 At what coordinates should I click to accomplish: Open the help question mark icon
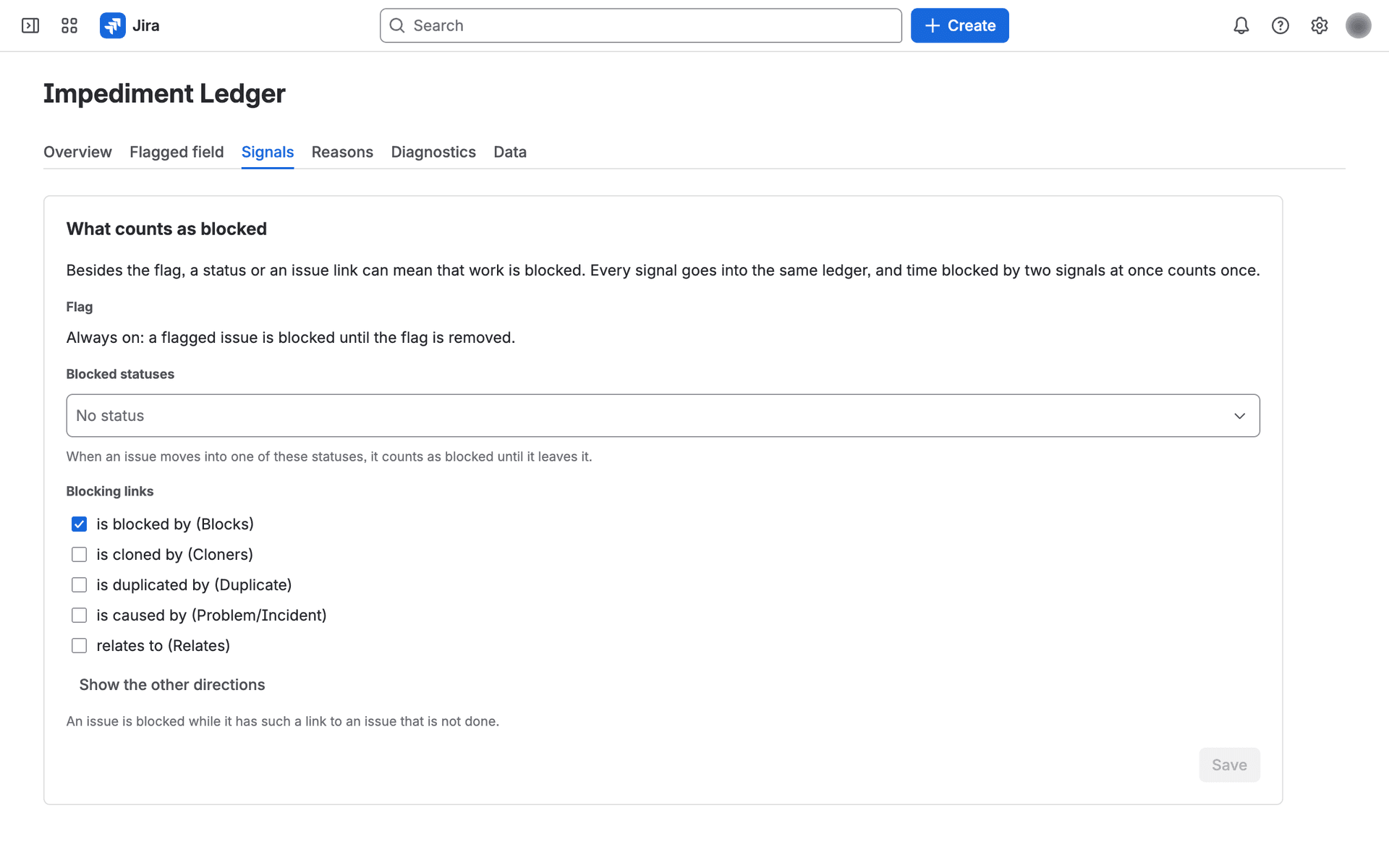(x=1280, y=26)
